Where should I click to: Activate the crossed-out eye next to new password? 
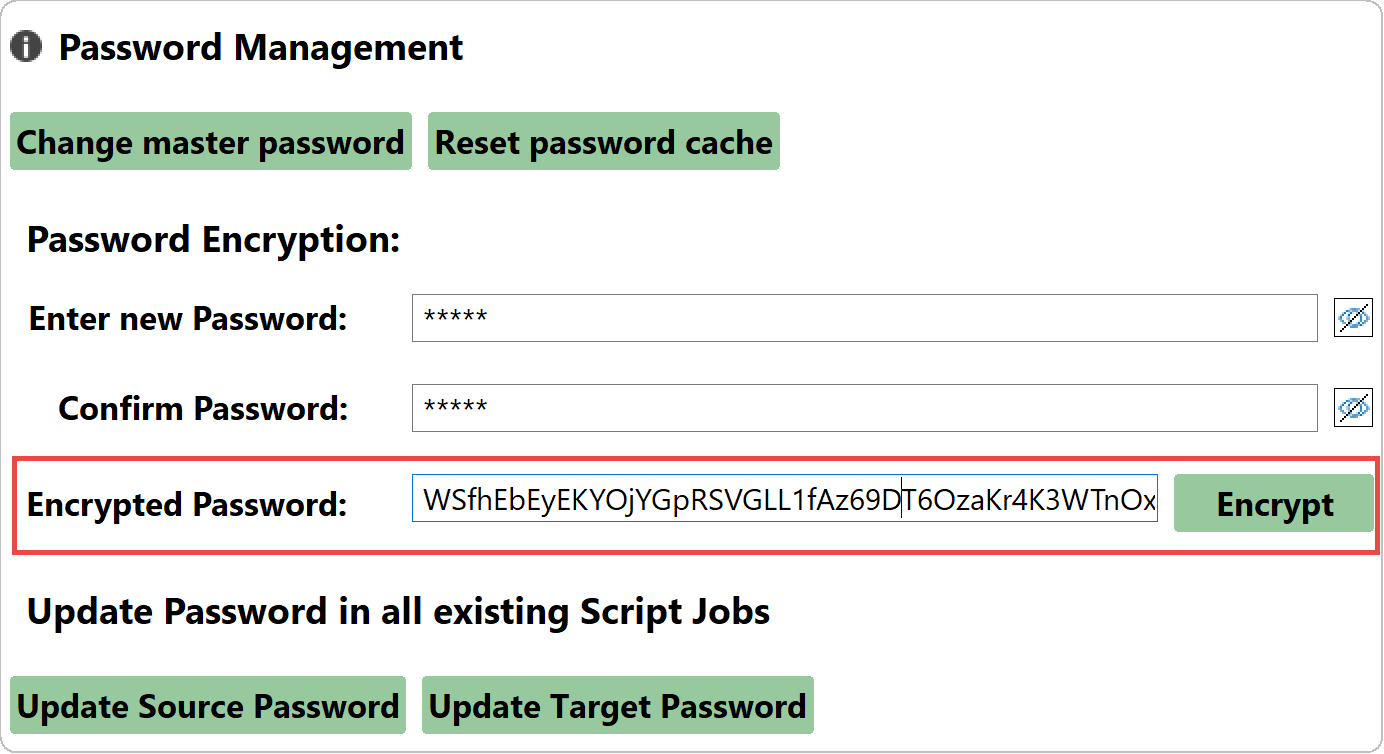coord(1353,318)
